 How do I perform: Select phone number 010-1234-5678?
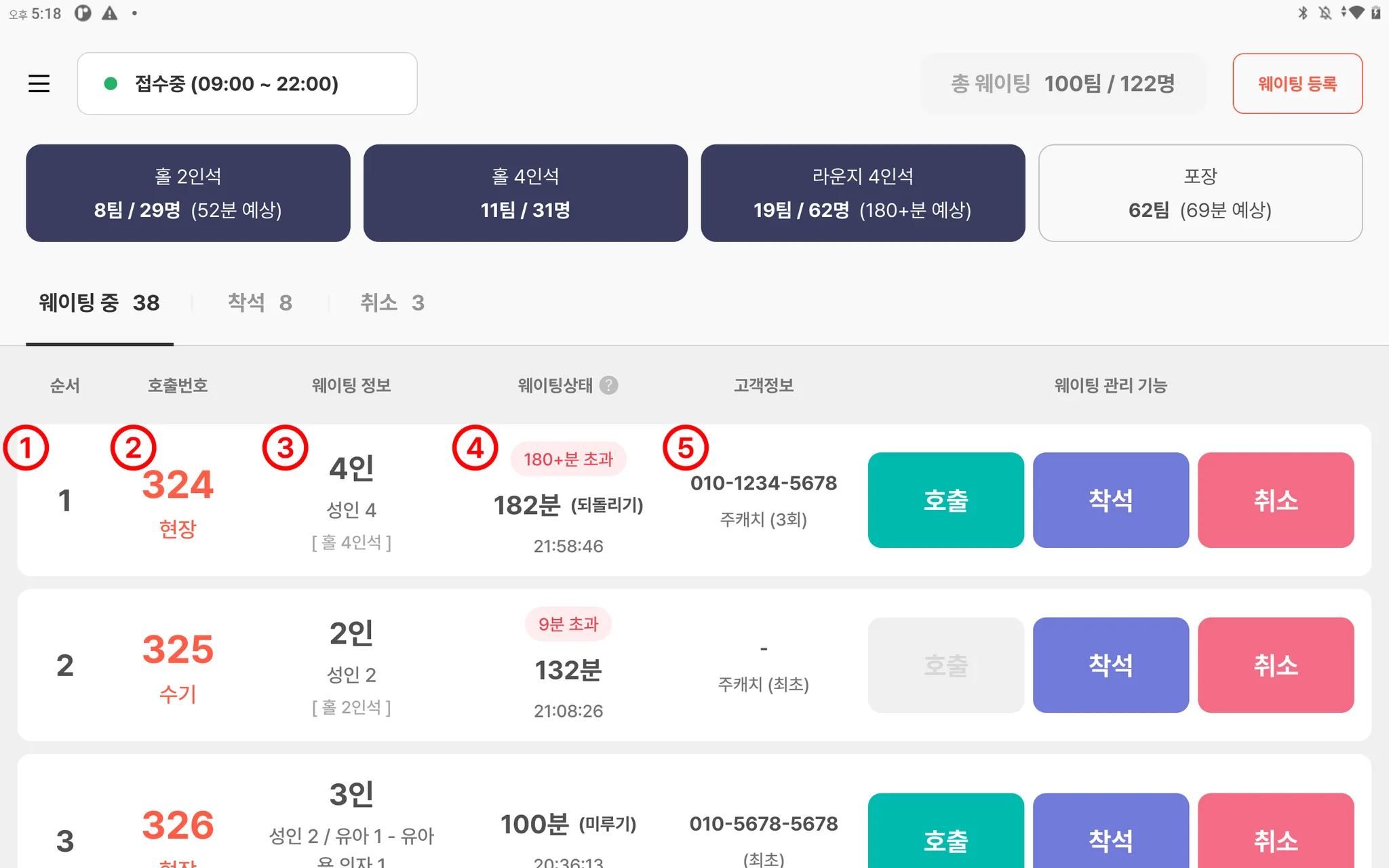(x=764, y=484)
